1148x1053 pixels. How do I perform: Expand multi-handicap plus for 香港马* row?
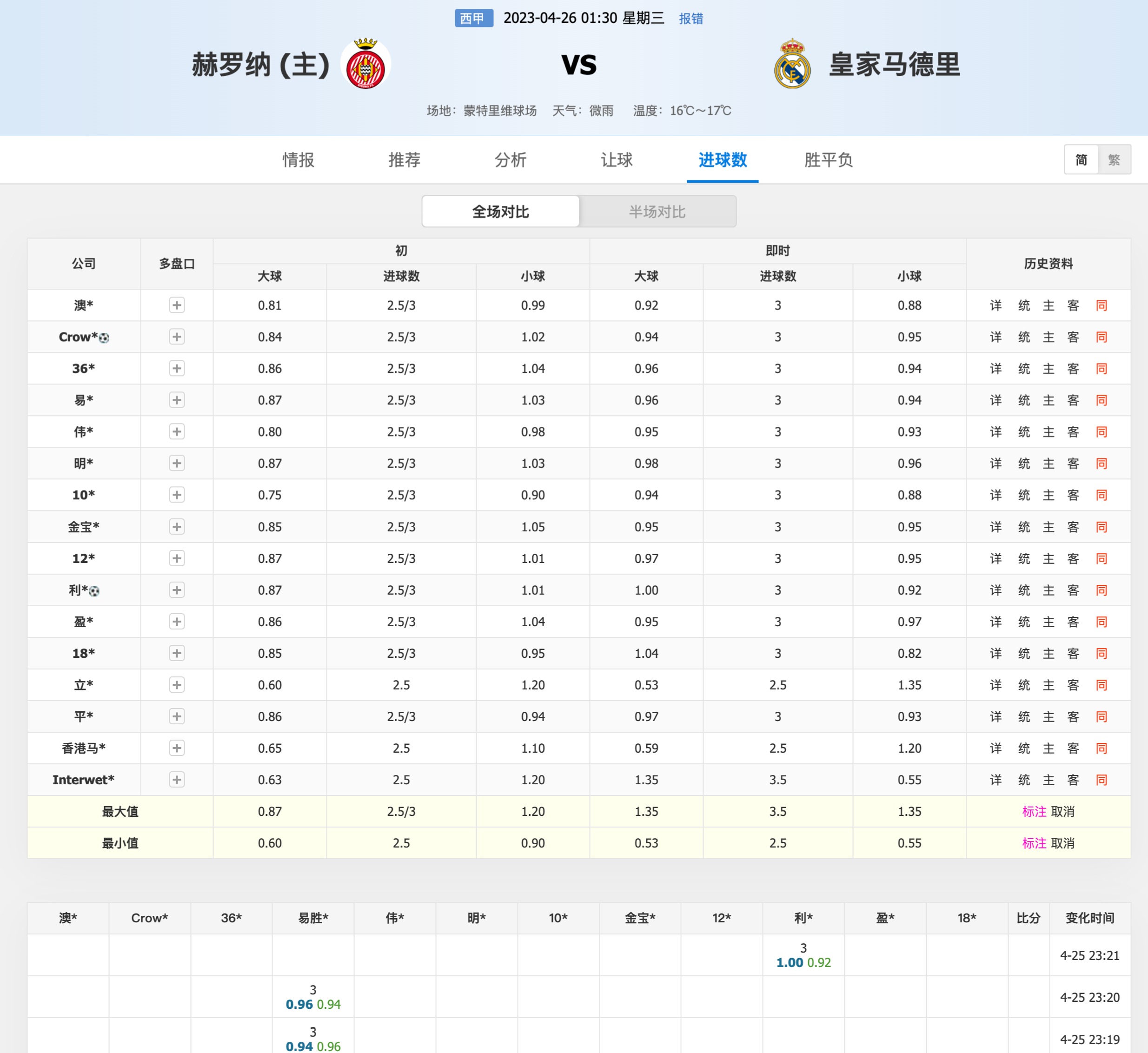point(177,748)
